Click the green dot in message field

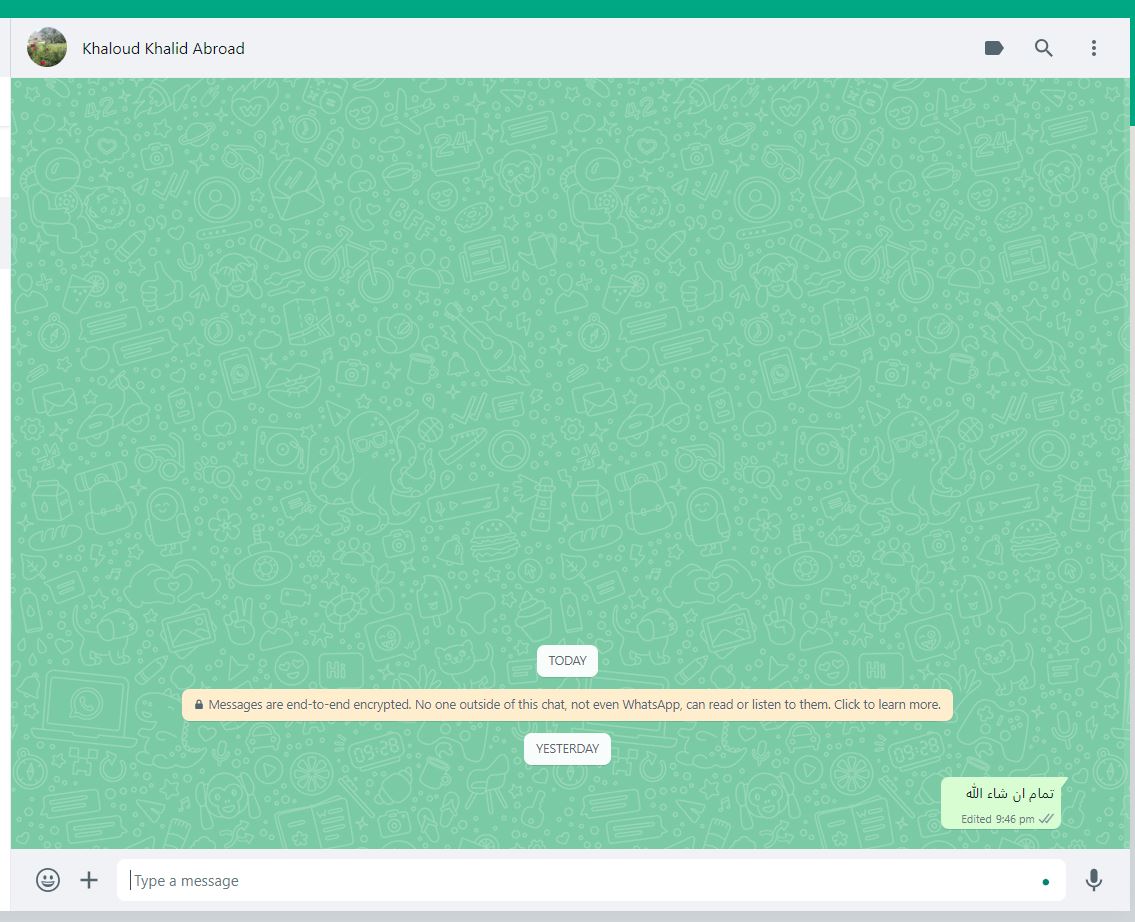(1045, 881)
